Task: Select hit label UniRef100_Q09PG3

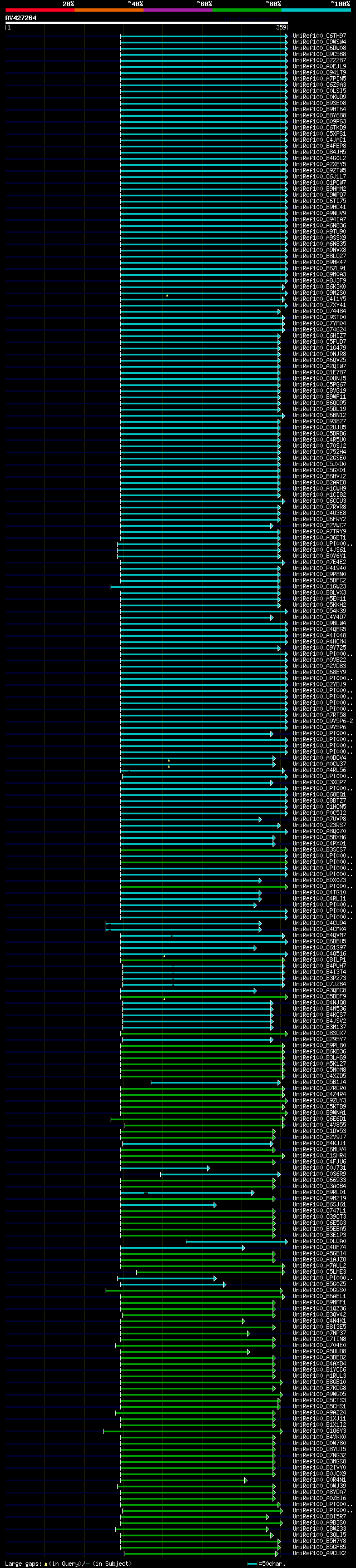Action: coord(319,122)
